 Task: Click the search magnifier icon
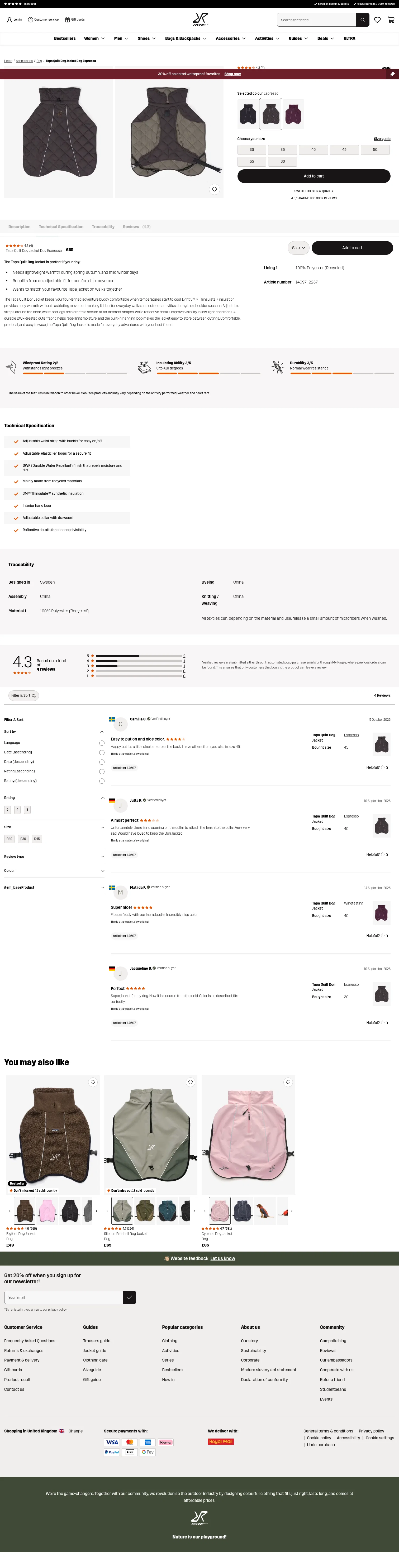362,20
